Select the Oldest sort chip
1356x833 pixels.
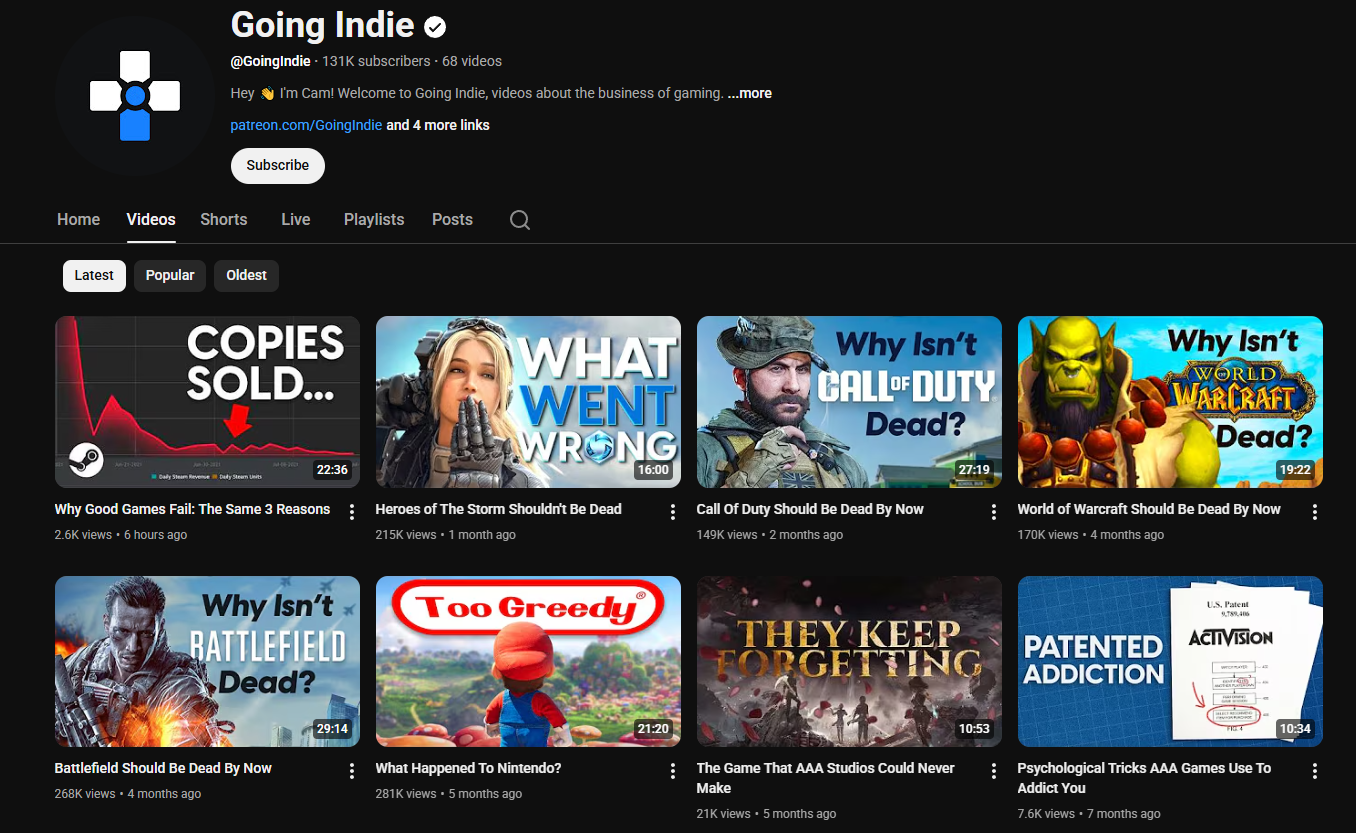(x=246, y=276)
